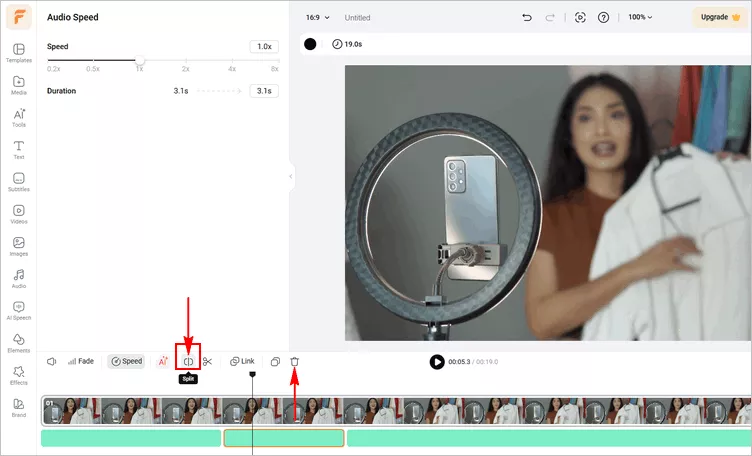Open the help question mark icon

pyautogui.click(x=603, y=18)
